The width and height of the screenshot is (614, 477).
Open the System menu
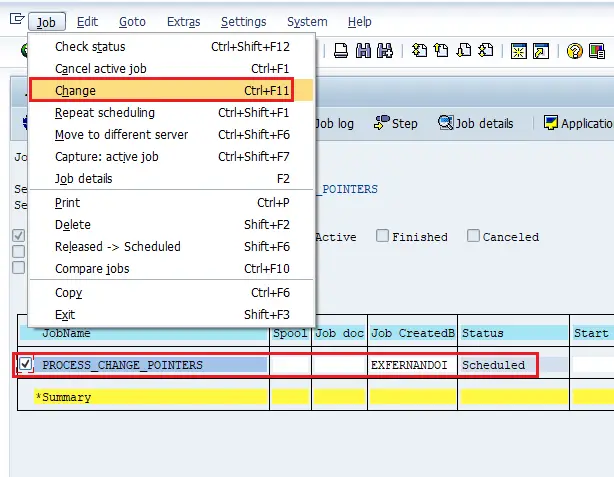(307, 22)
